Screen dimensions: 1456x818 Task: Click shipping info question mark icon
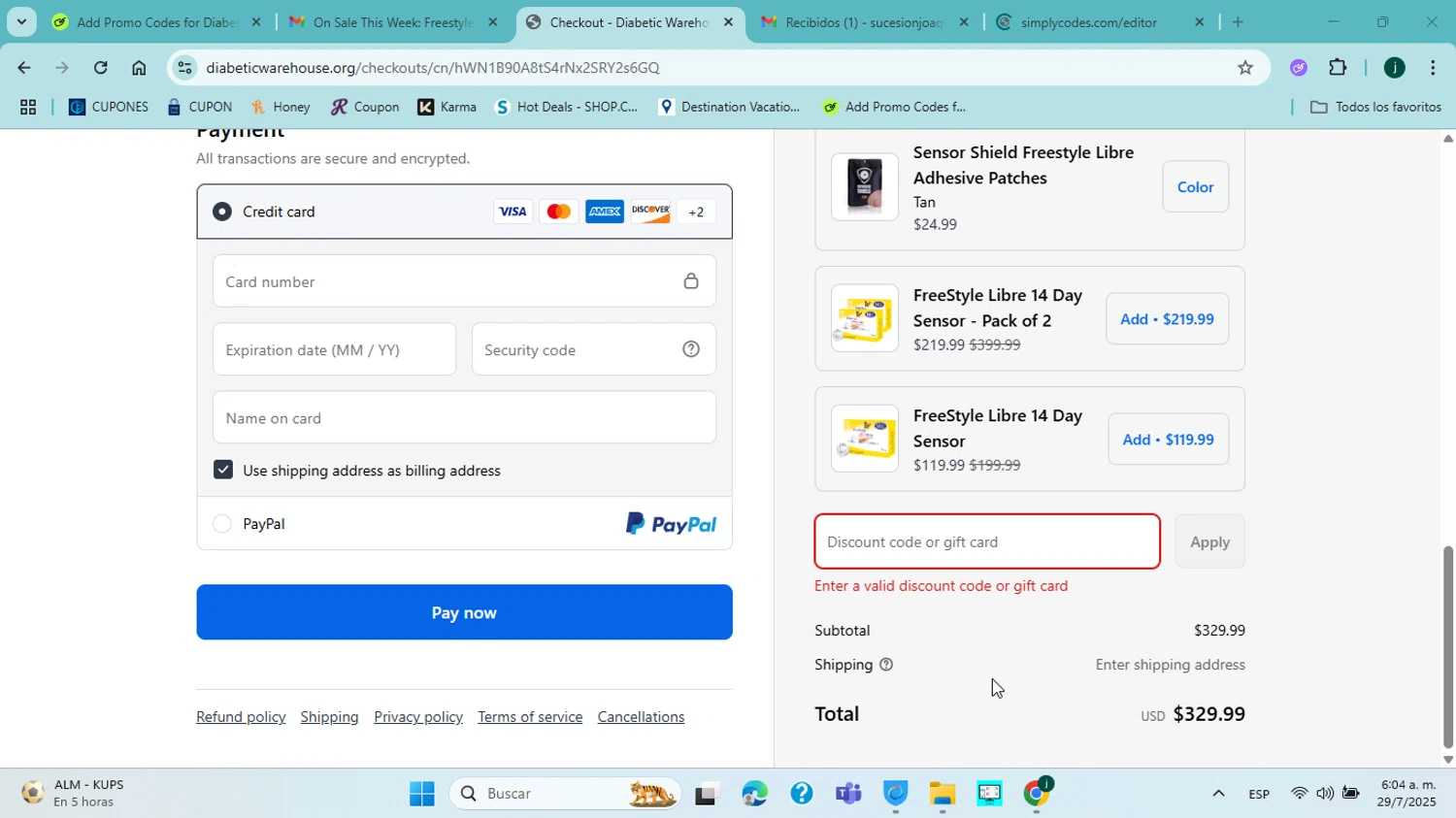click(x=886, y=665)
